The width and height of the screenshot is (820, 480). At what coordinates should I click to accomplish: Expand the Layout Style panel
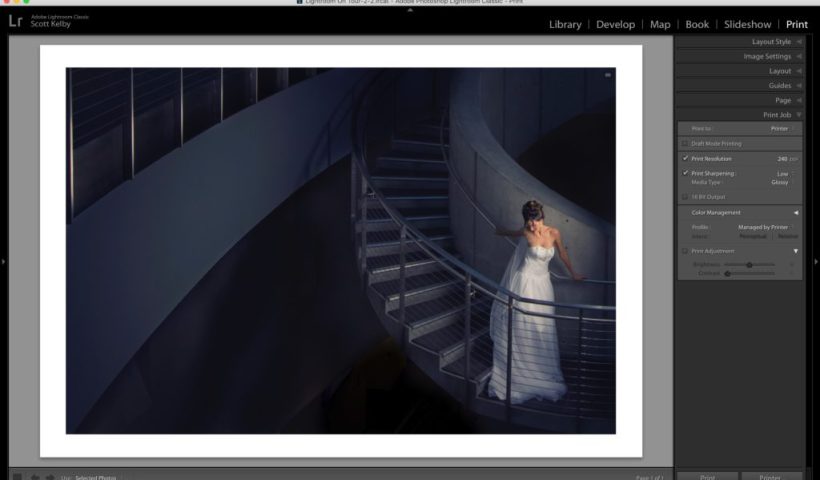(770, 42)
